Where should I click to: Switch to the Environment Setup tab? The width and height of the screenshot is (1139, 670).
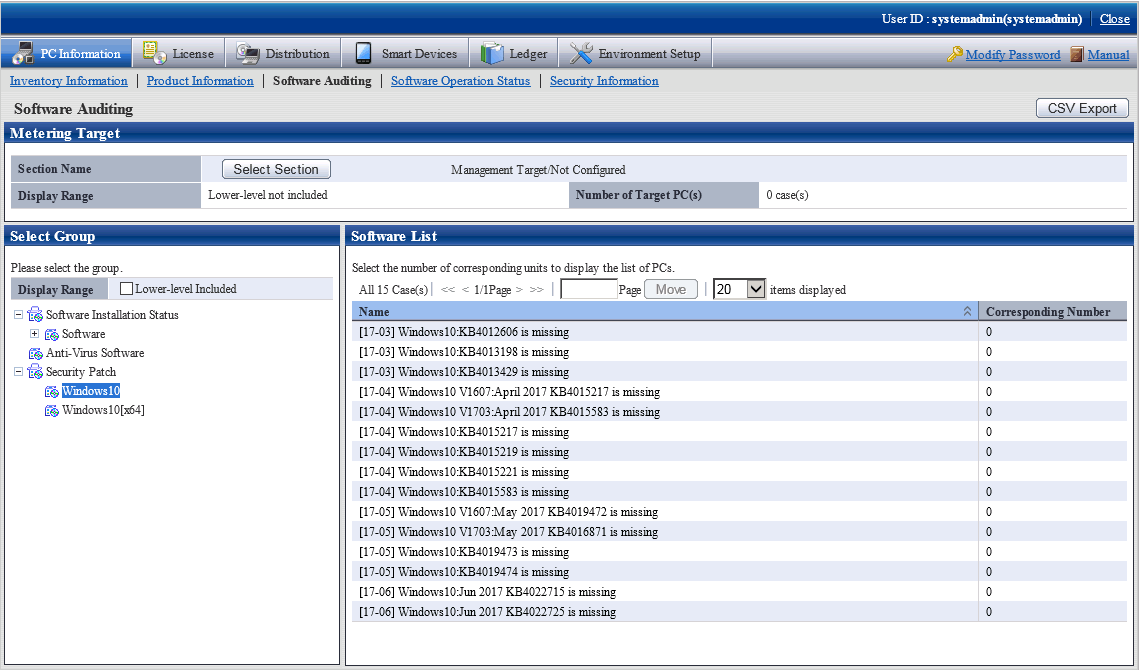pos(635,53)
